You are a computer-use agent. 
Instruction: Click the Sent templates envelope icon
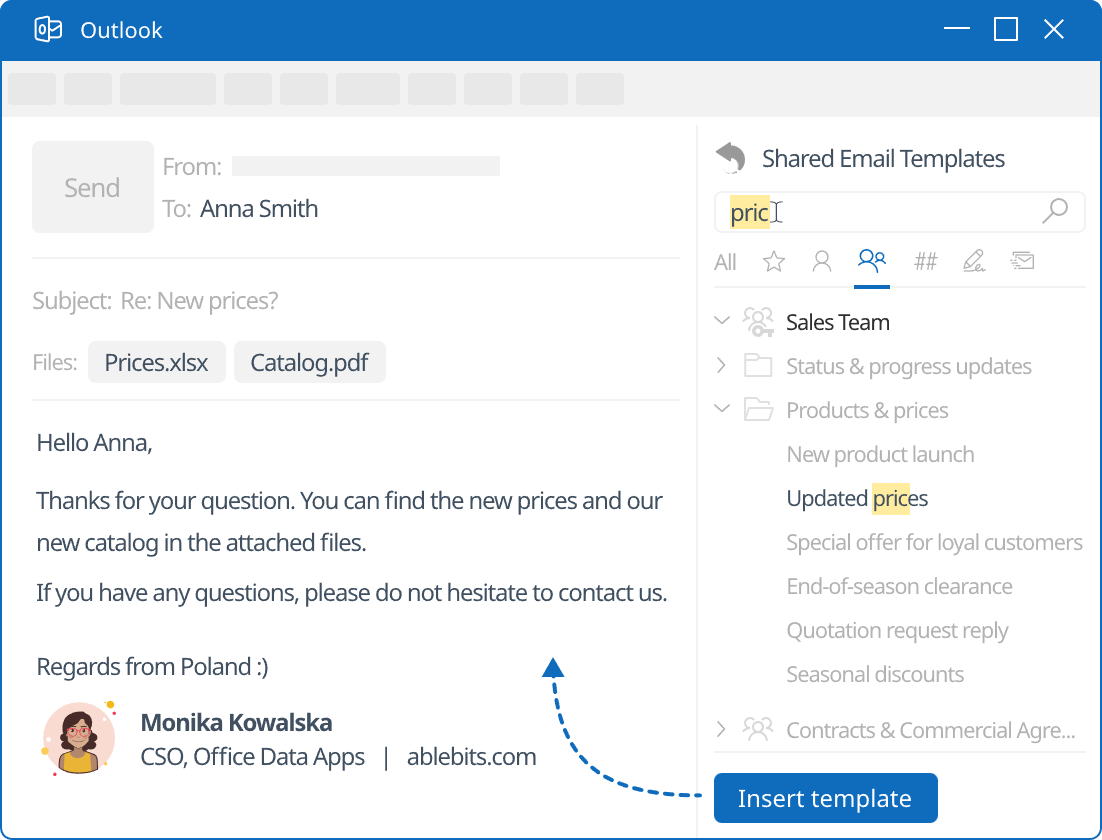(x=1022, y=261)
